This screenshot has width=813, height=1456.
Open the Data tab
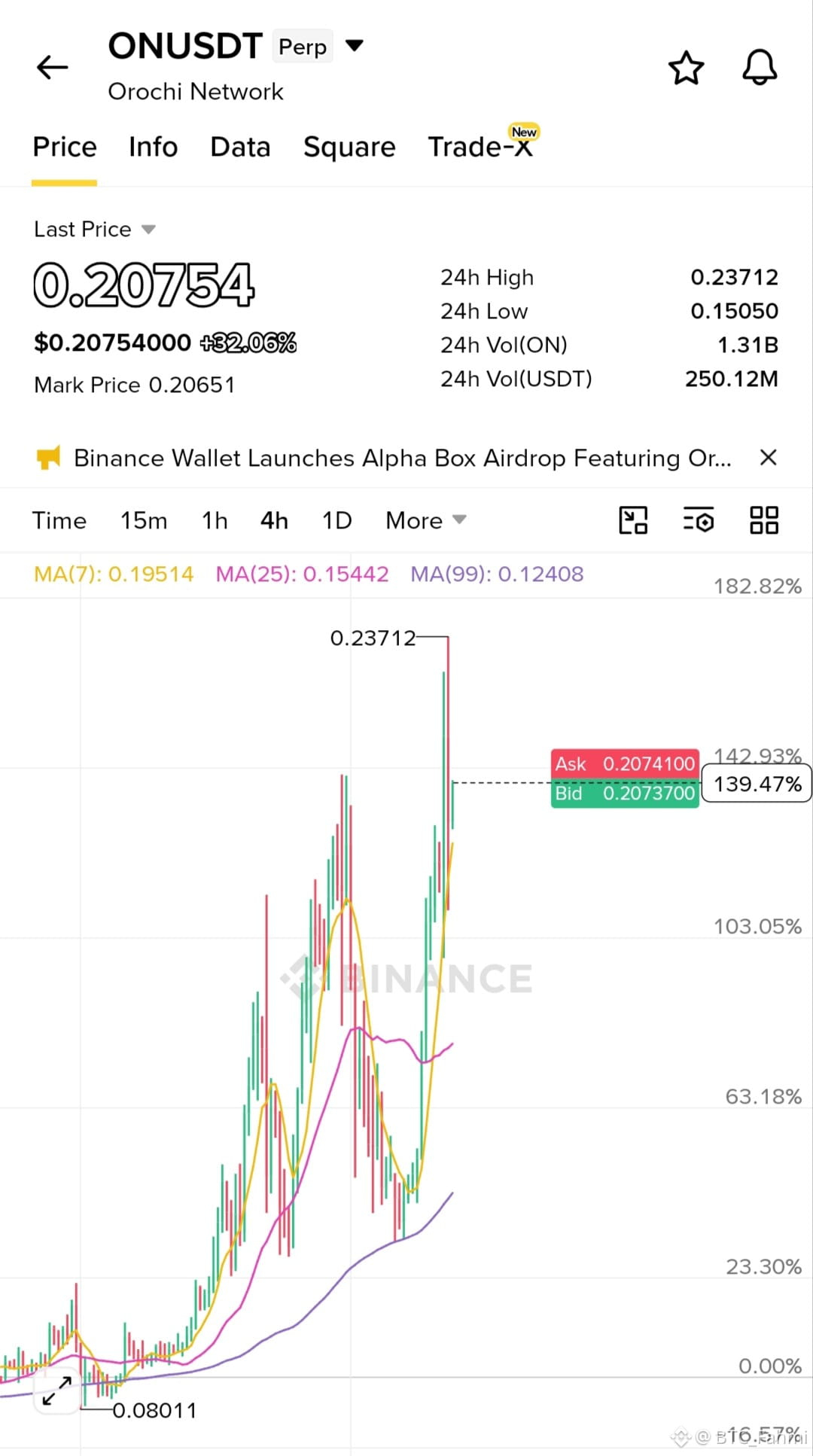tap(240, 147)
